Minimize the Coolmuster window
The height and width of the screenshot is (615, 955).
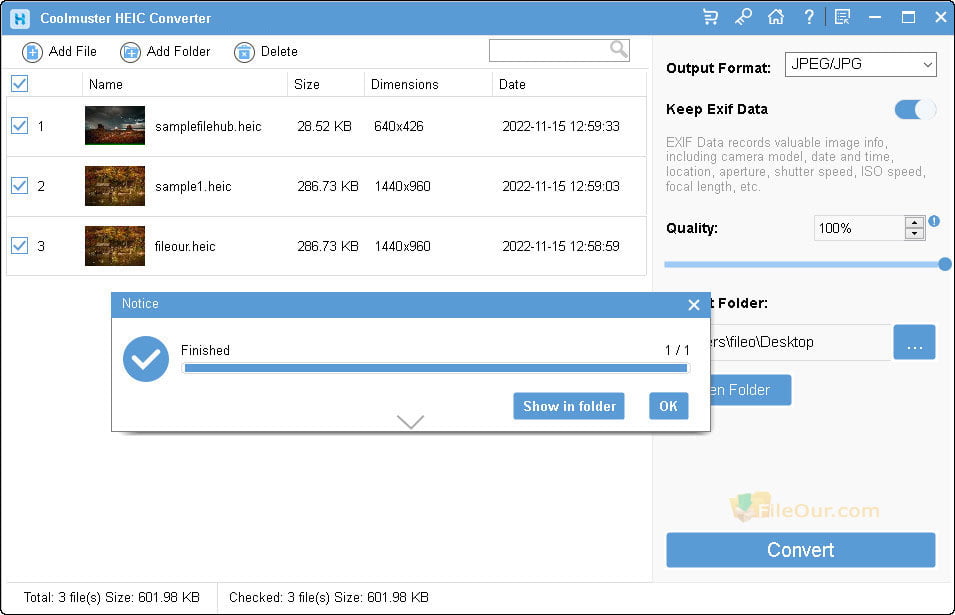click(875, 17)
